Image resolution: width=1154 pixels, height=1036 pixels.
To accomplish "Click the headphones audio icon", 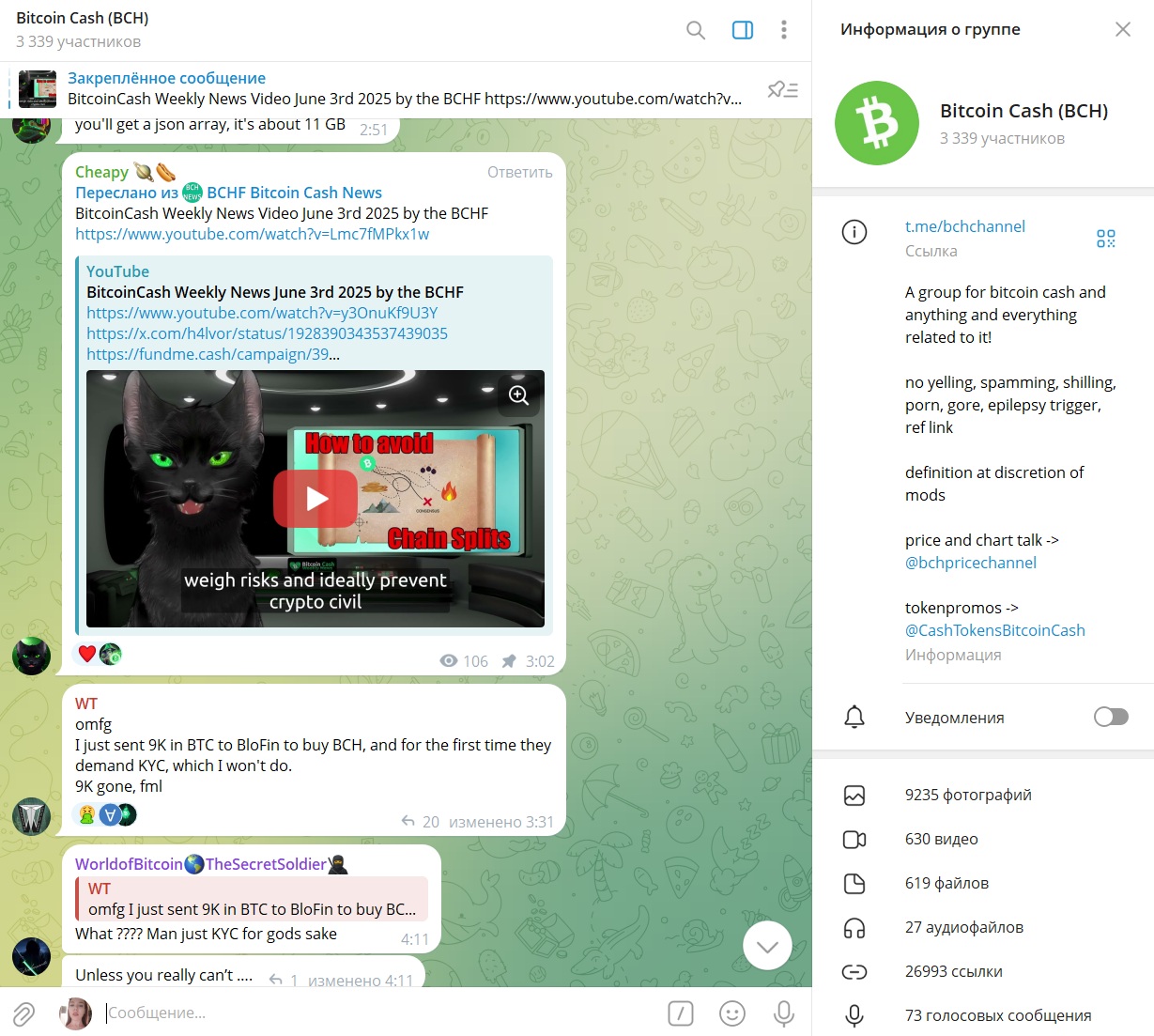I will click(x=854, y=928).
